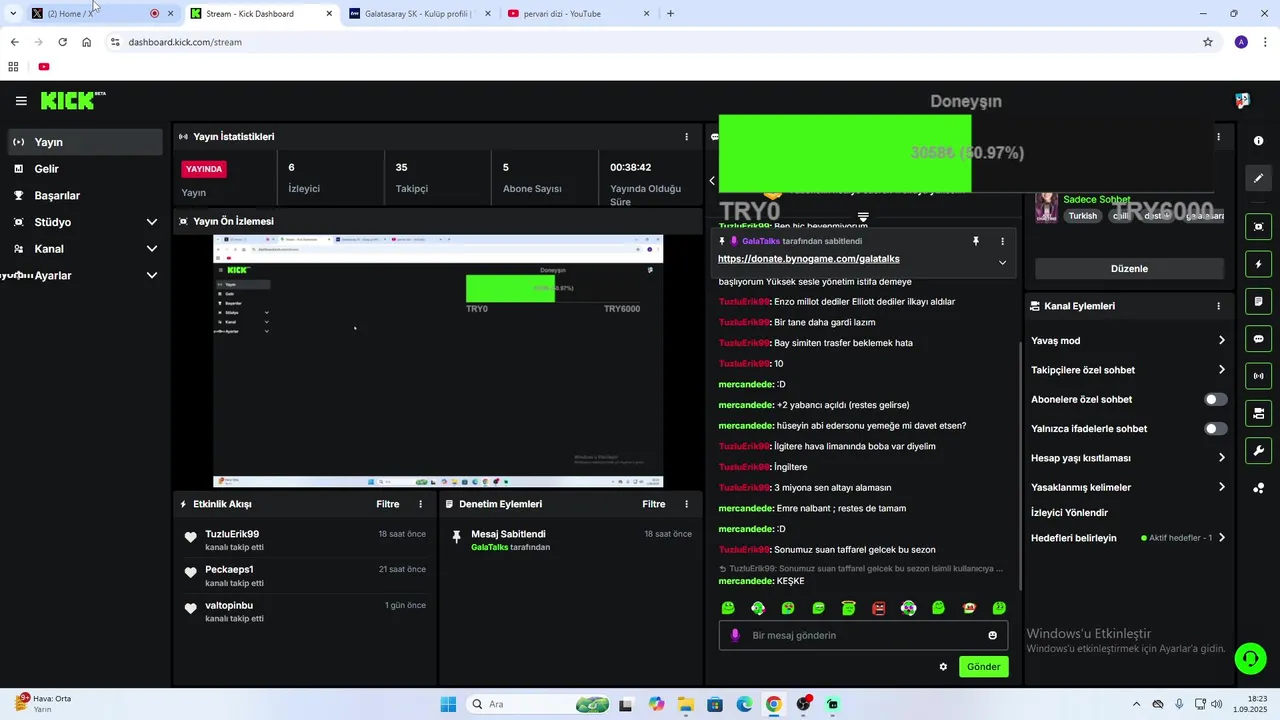Click the green headset support button

[x=1250, y=658]
